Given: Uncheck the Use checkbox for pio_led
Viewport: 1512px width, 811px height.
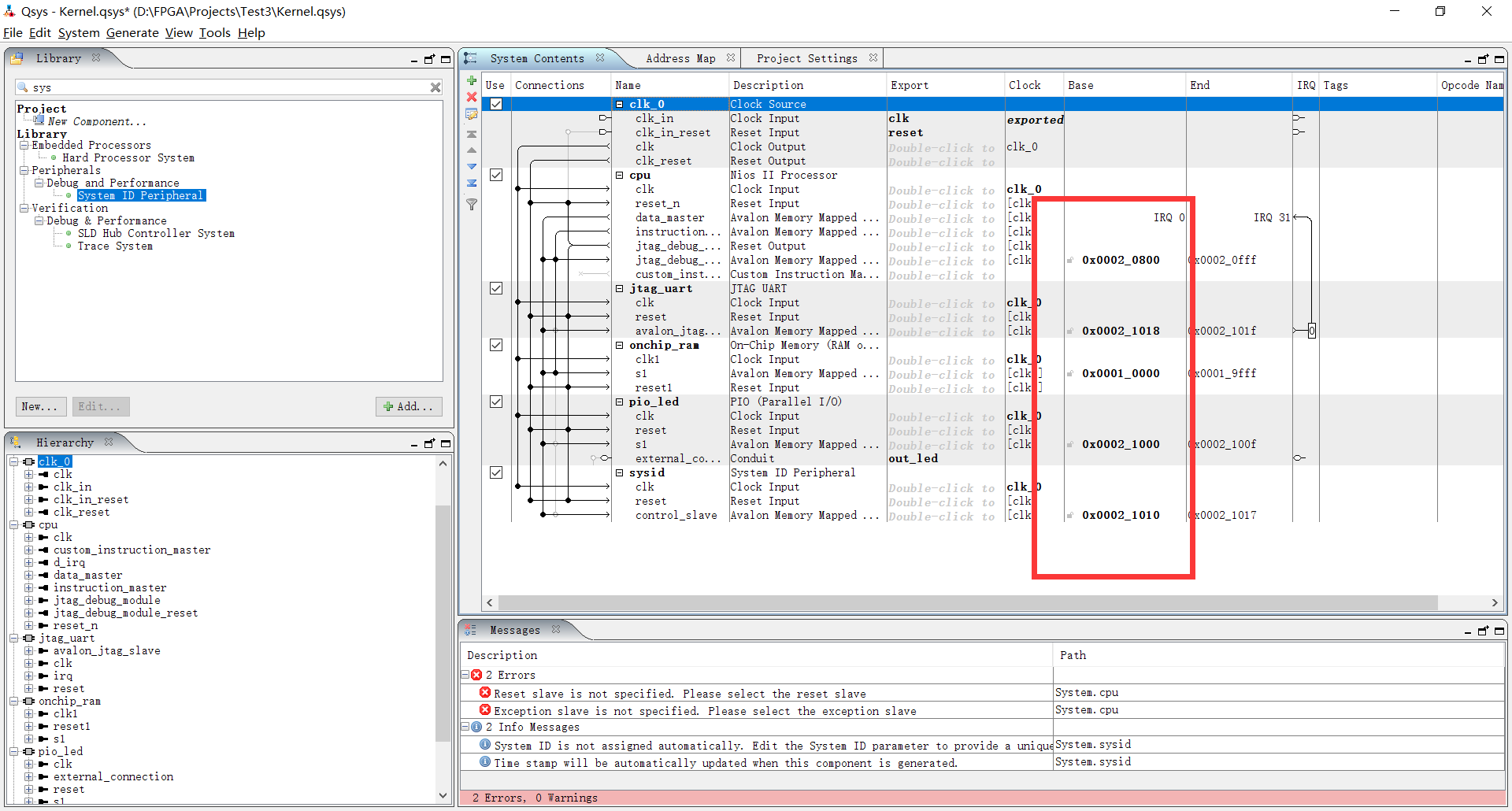Looking at the screenshot, I should point(496,402).
